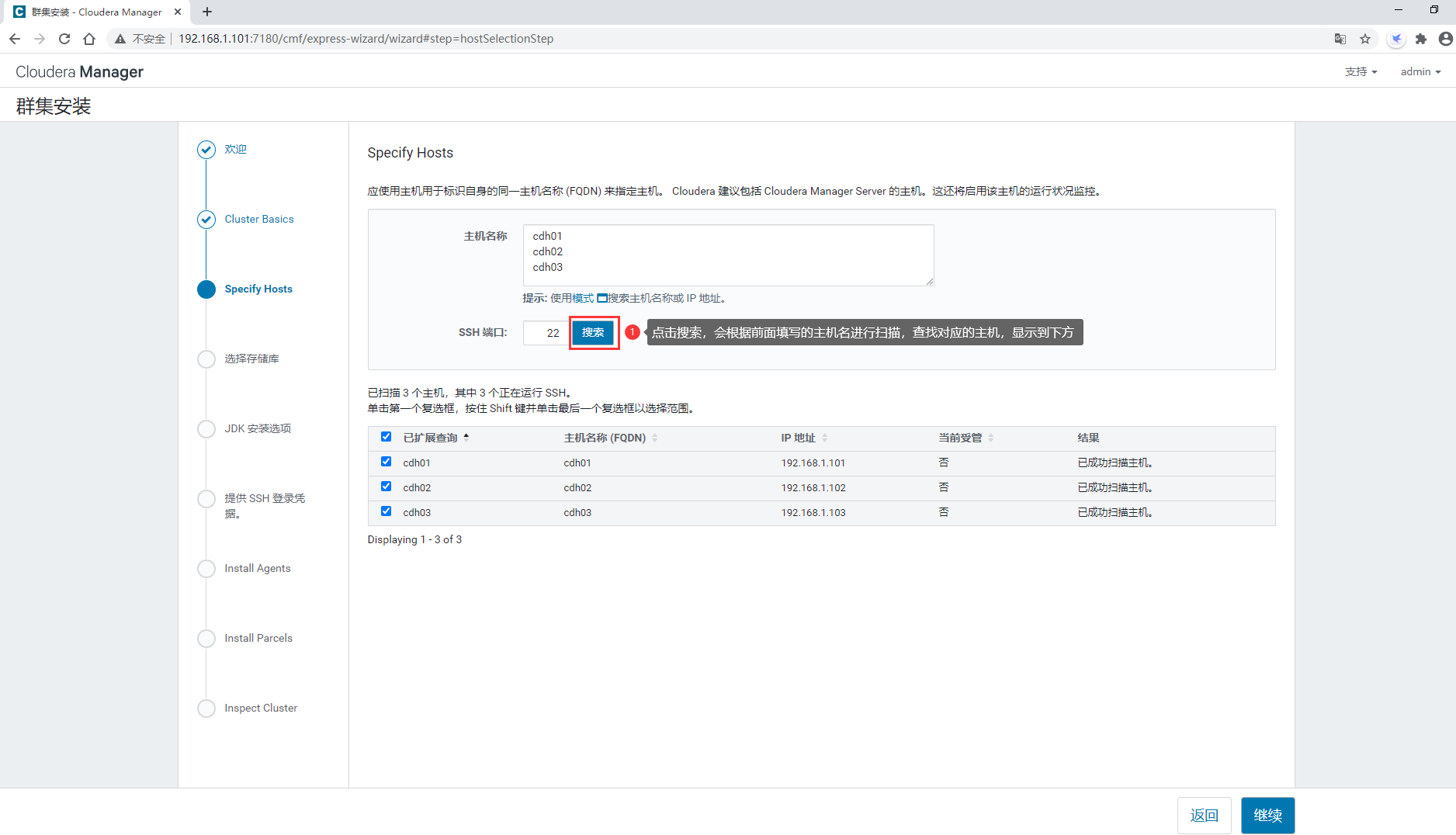
Task: Sort table by 已扩展查询 column
Action: pyautogui.click(x=436, y=438)
